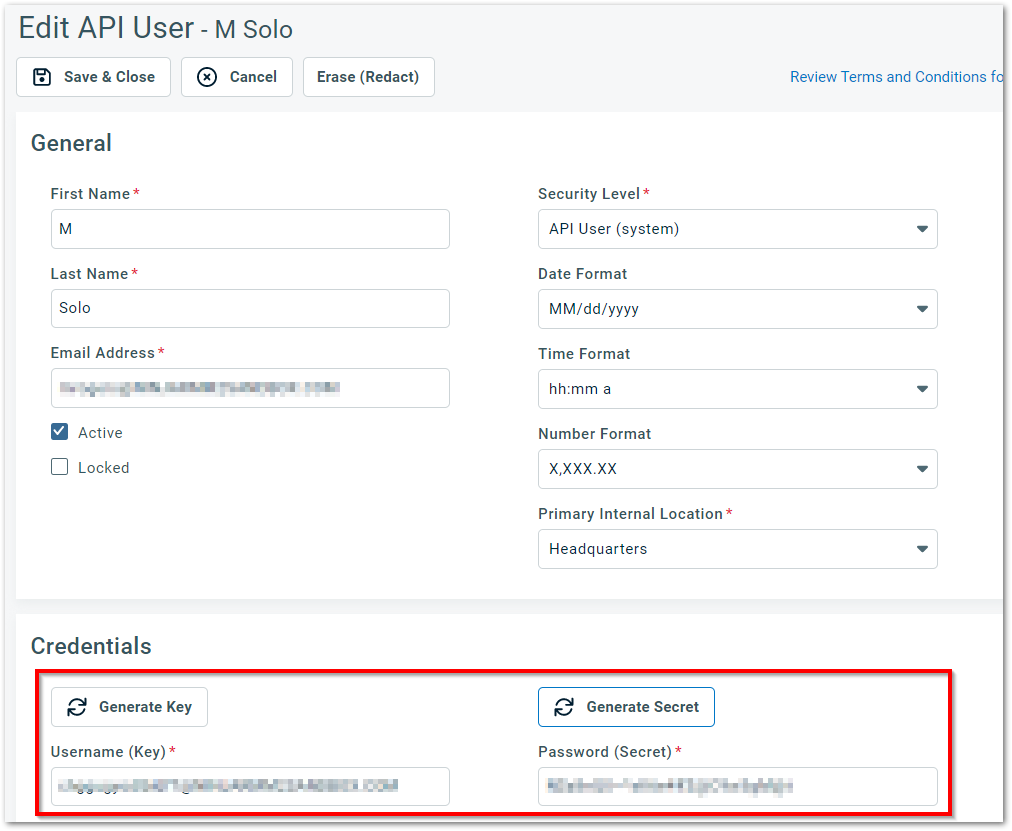Click the Number Format dropdown arrow icon
The image size is (1012, 831).
(x=921, y=469)
